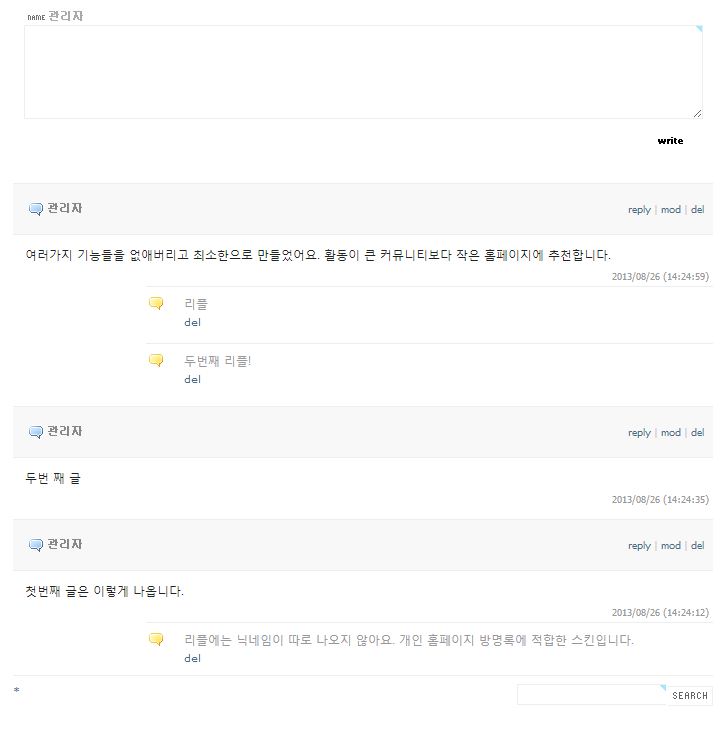Delete the '리플' reply comment

pos(193,323)
